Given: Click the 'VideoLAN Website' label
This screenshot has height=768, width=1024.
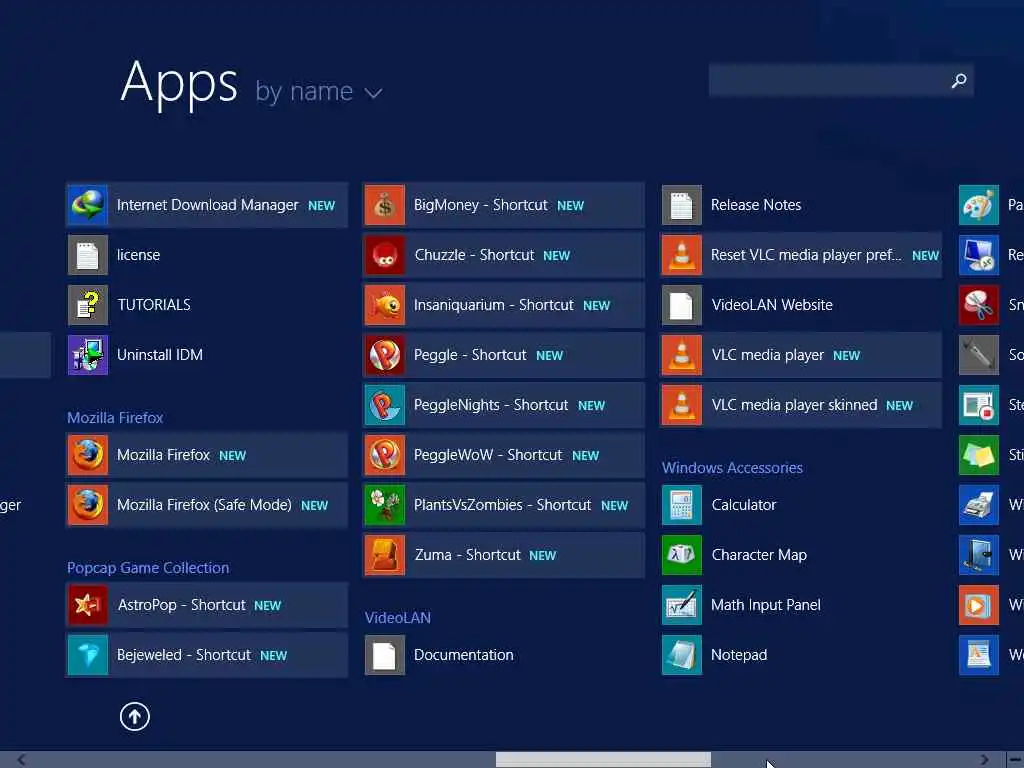Looking at the screenshot, I should tap(772, 305).
